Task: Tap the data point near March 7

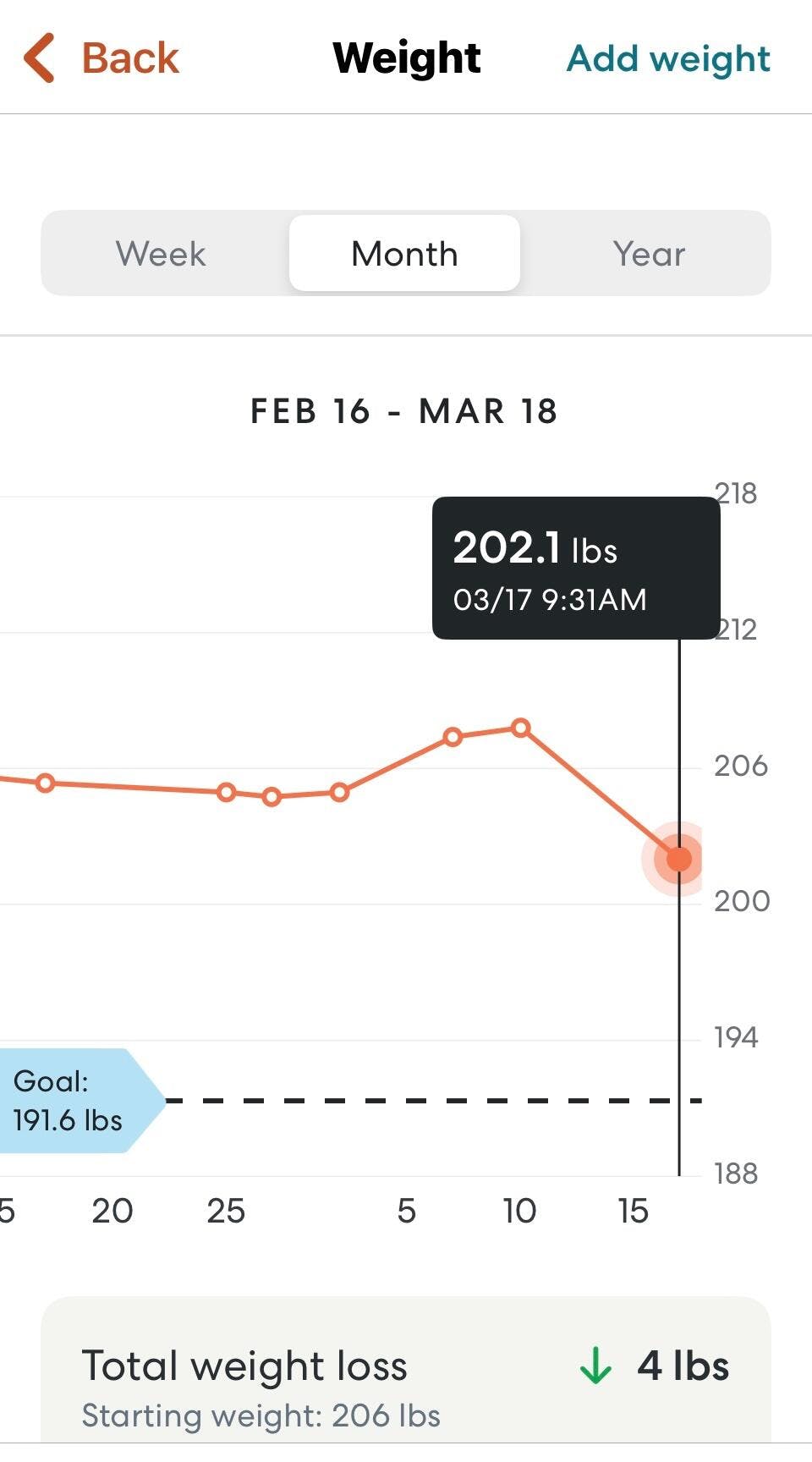Action: click(x=453, y=737)
